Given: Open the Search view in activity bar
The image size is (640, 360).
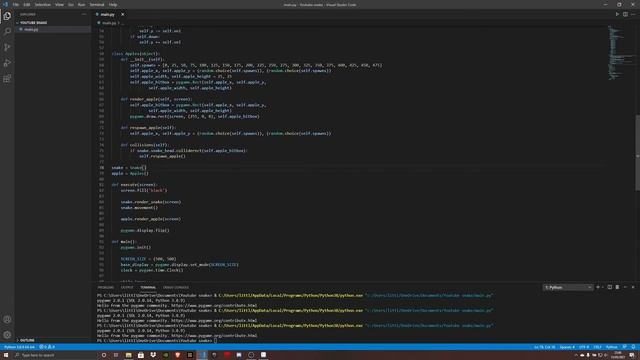Looking at the screenshot, I should click(x=7, y=31).
